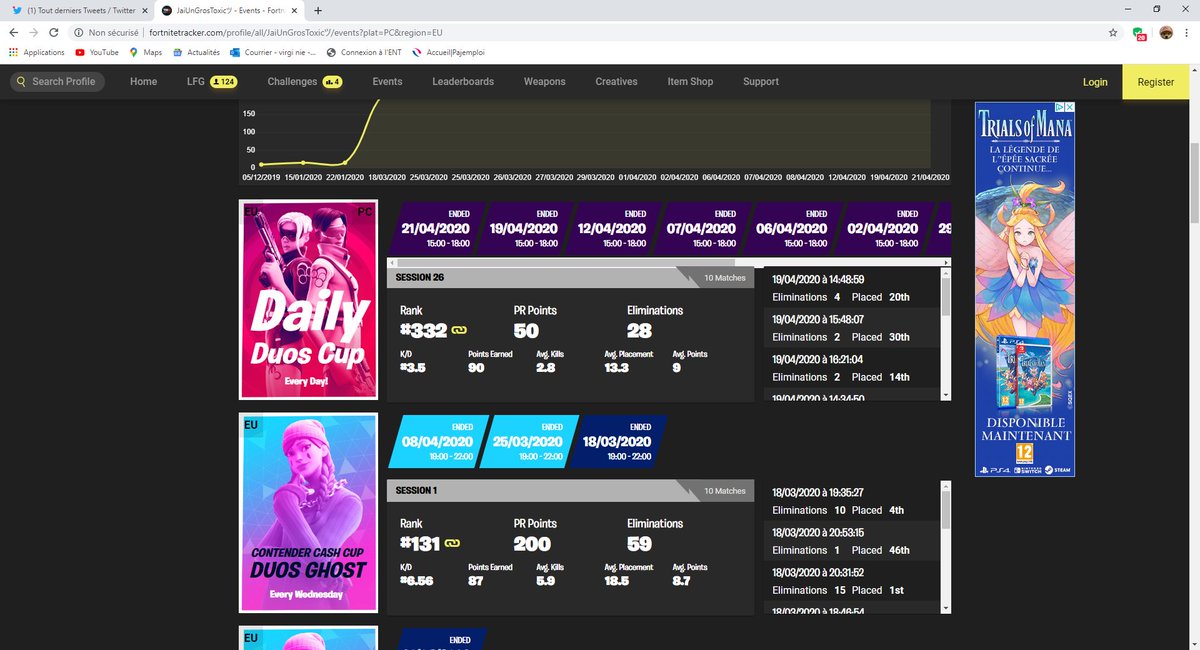Open the Daily Duos Cup thumbnail
The height and width of the screenshot is (650, 1200).
tap(308, 301)
